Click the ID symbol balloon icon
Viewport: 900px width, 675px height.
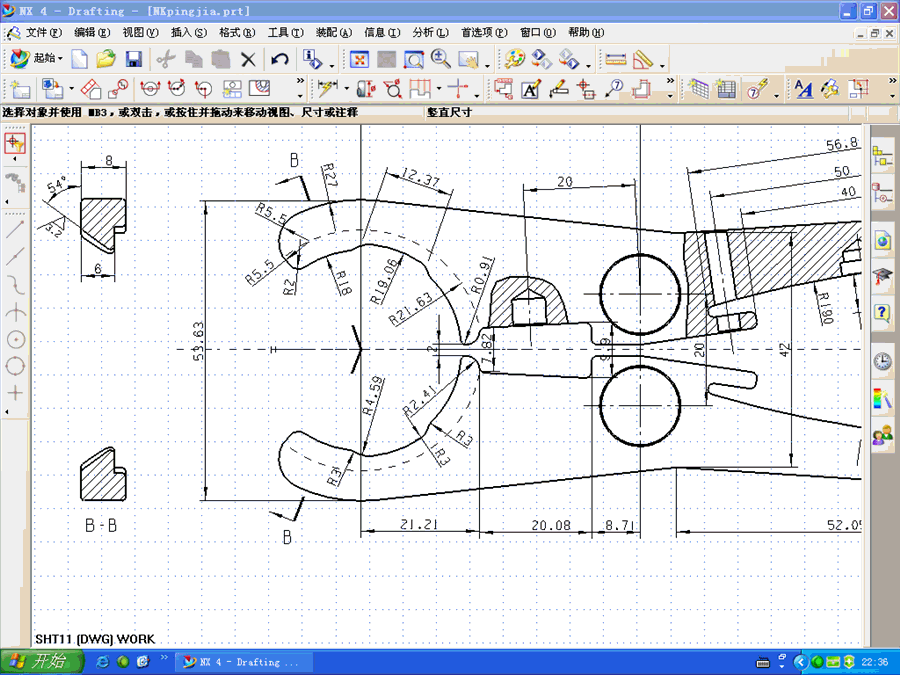(614, 89)
